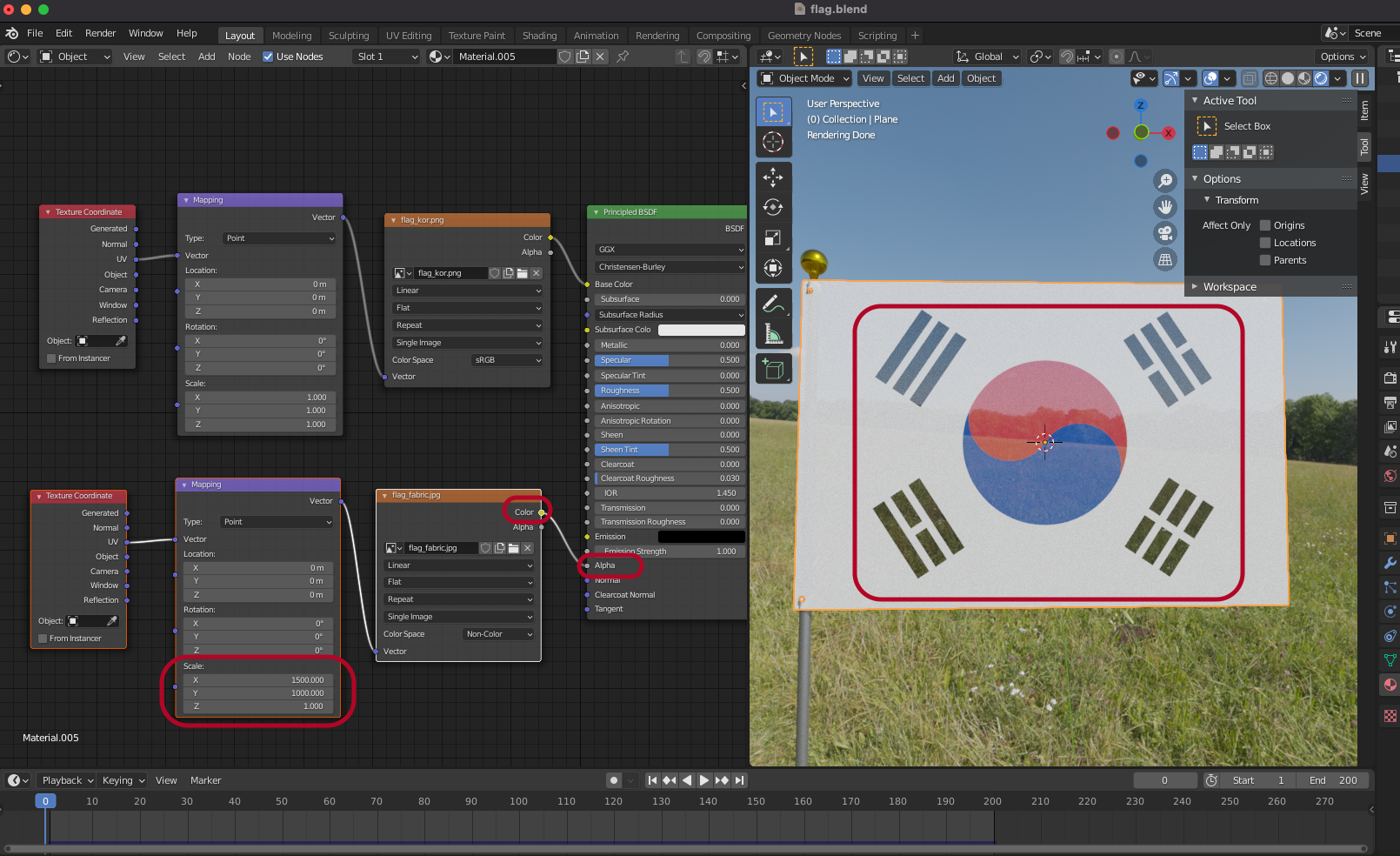The height and width of the screenshot is (856, 1400).
Task: Open Marker menu in timeline
Action: 206,780
